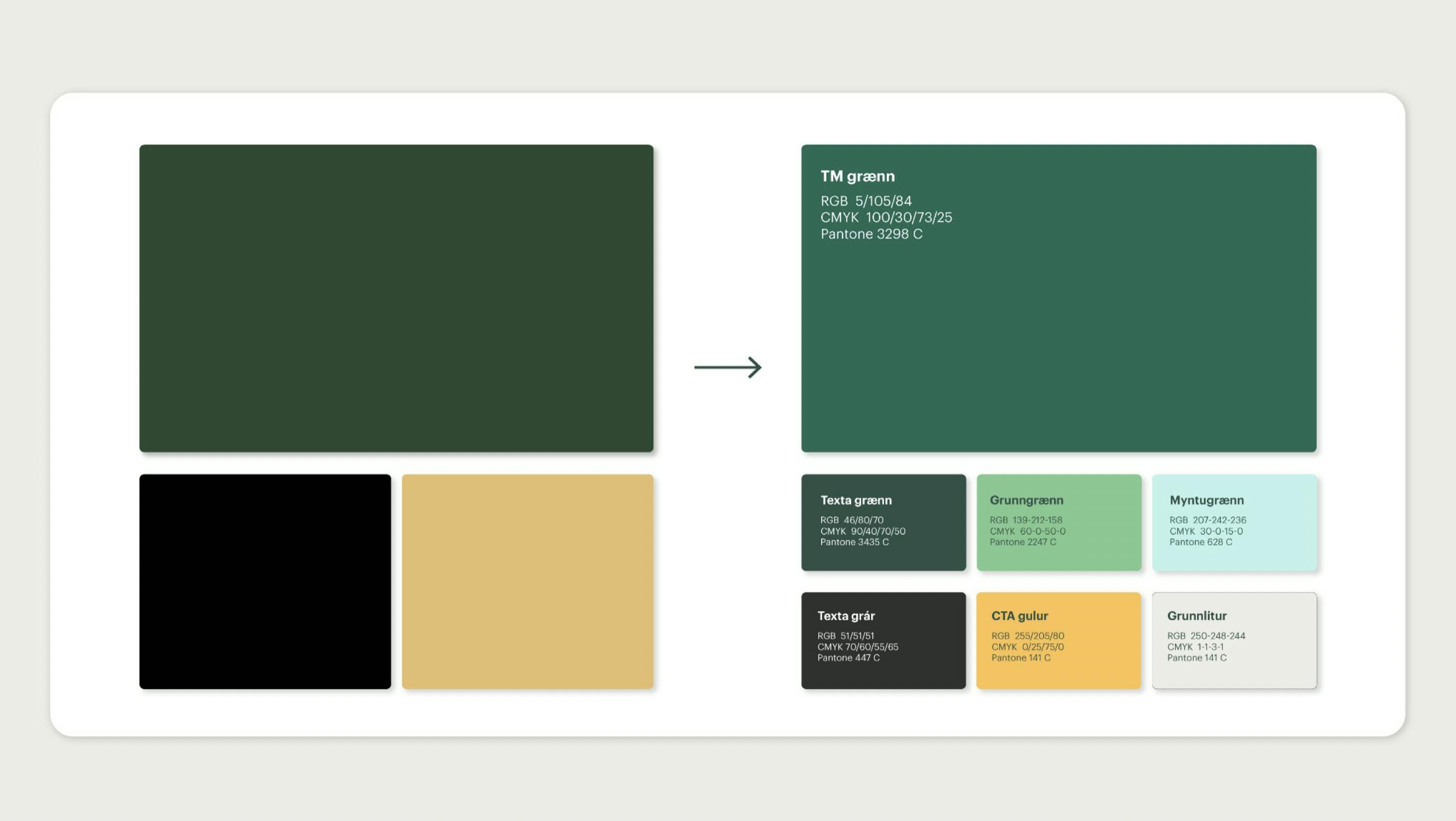Click the right-pointing arrow icon
The height and width of the screenshot is (821, 1456).
728,368
